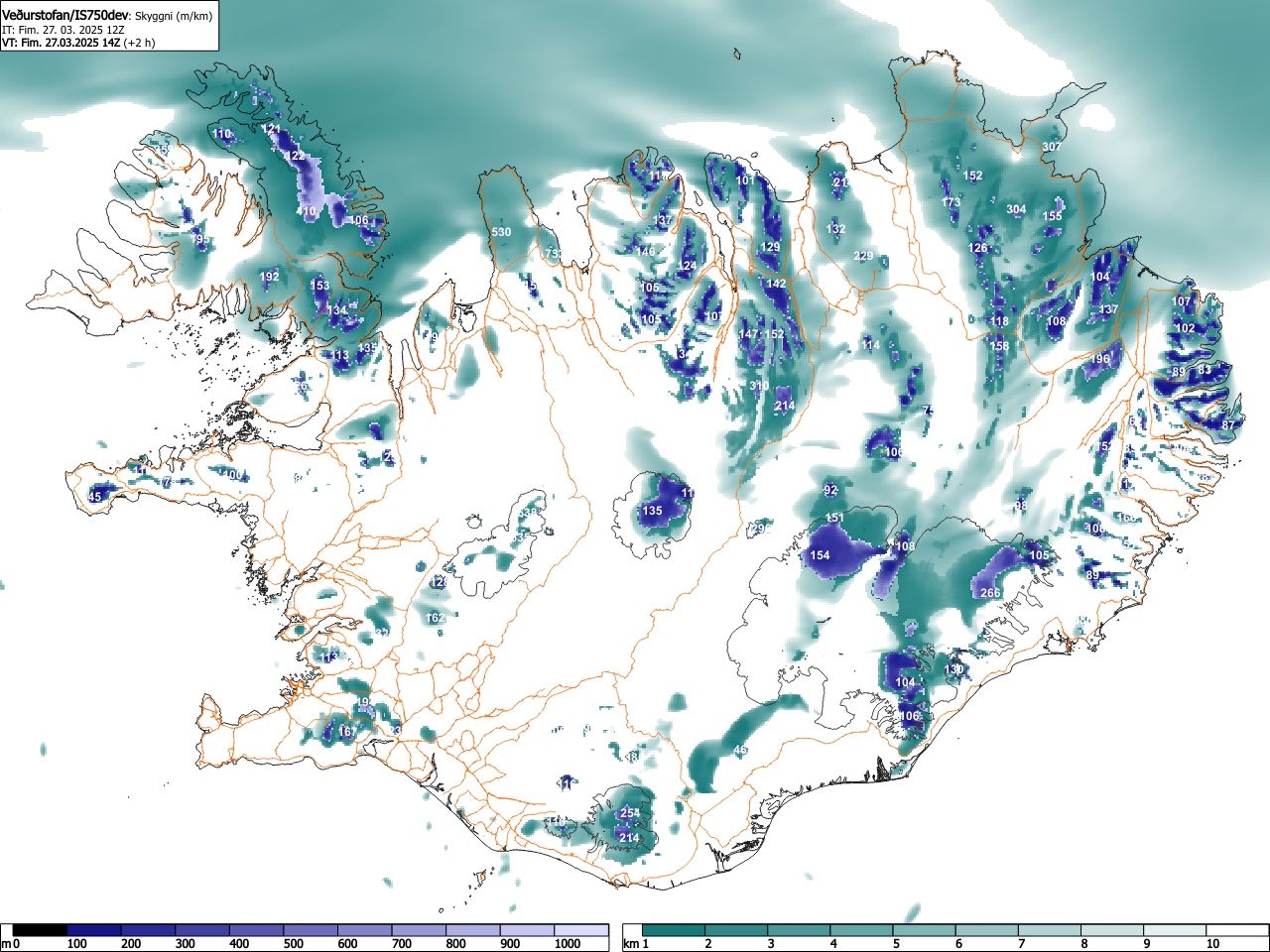Click the visibility value '266' on the glacier

[990, 593]
